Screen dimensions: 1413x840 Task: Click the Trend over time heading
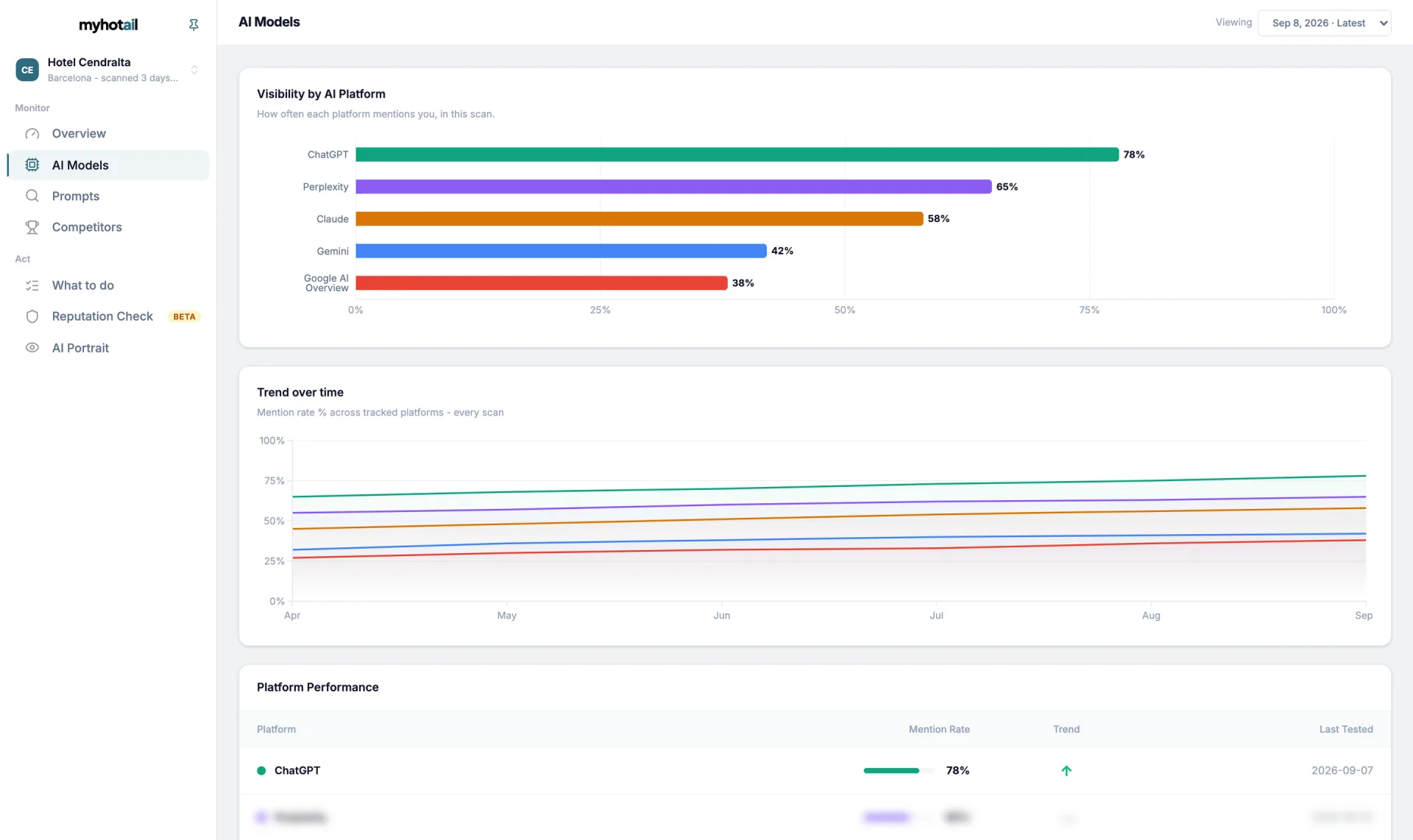click(x=300, y=393)
